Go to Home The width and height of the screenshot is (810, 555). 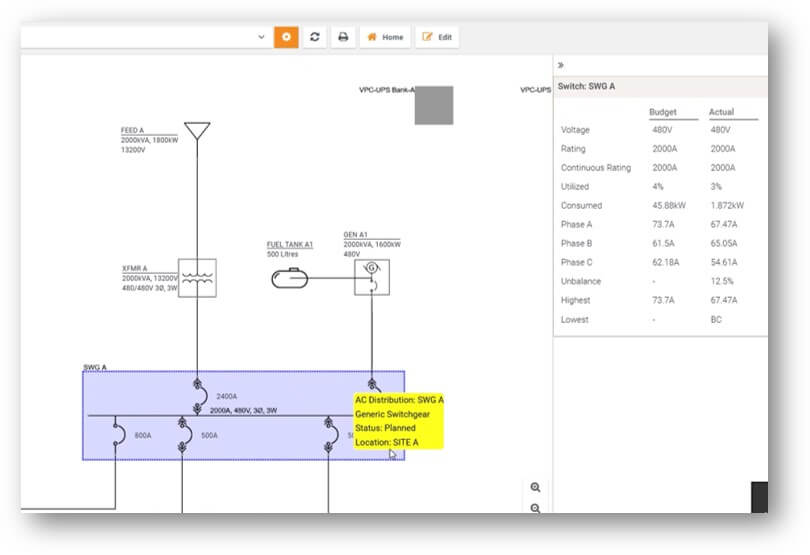(385, 37)
